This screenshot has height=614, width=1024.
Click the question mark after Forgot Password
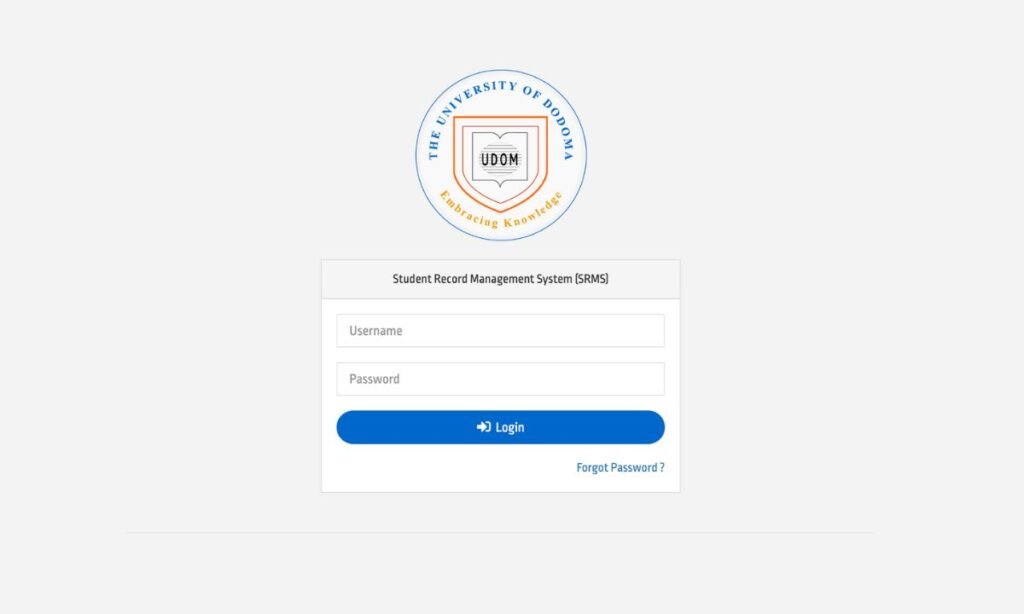(662, 468)
